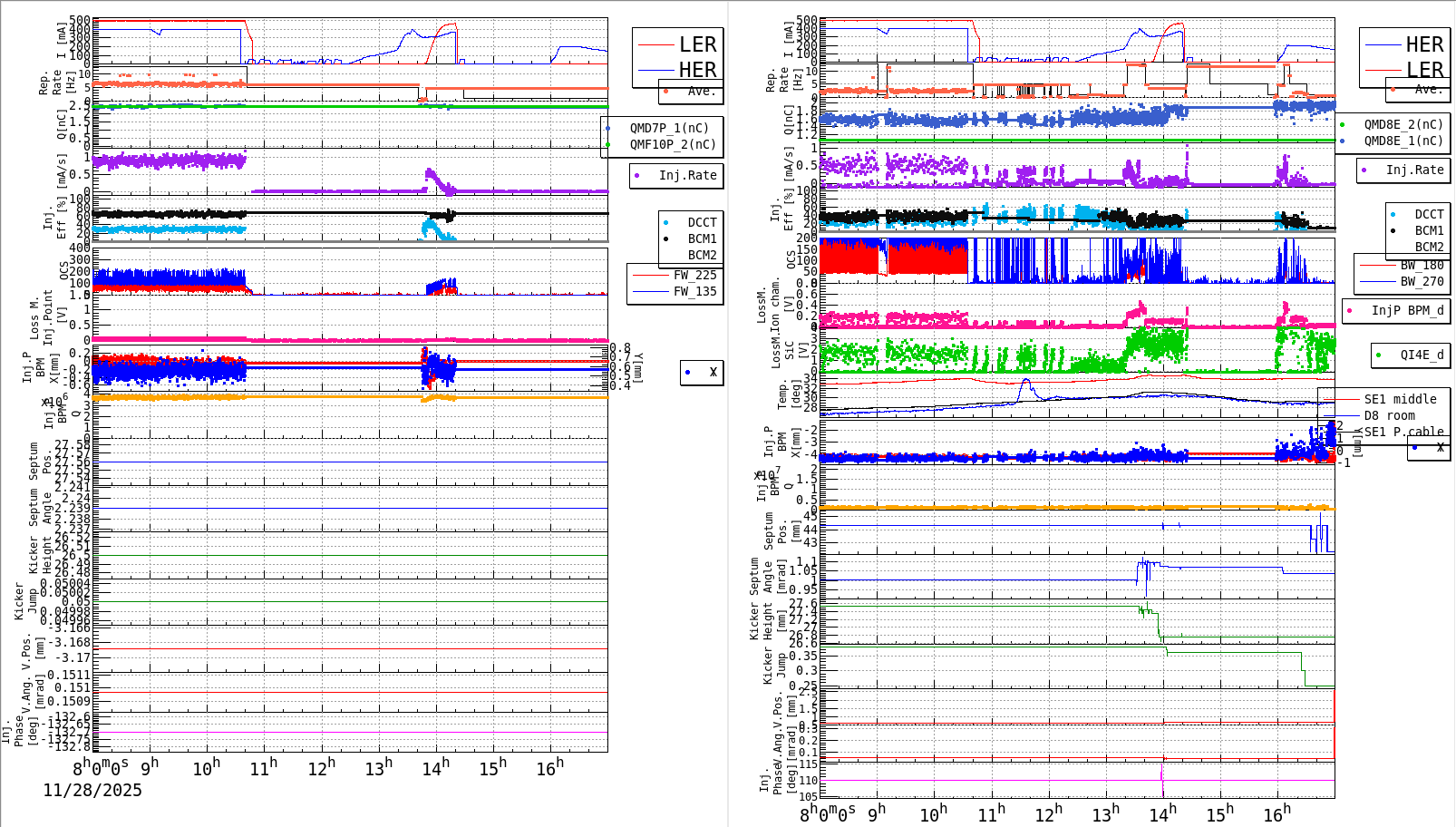
Task: Click the 12h time tick on right plot
Action: (x=1048, y=814)
